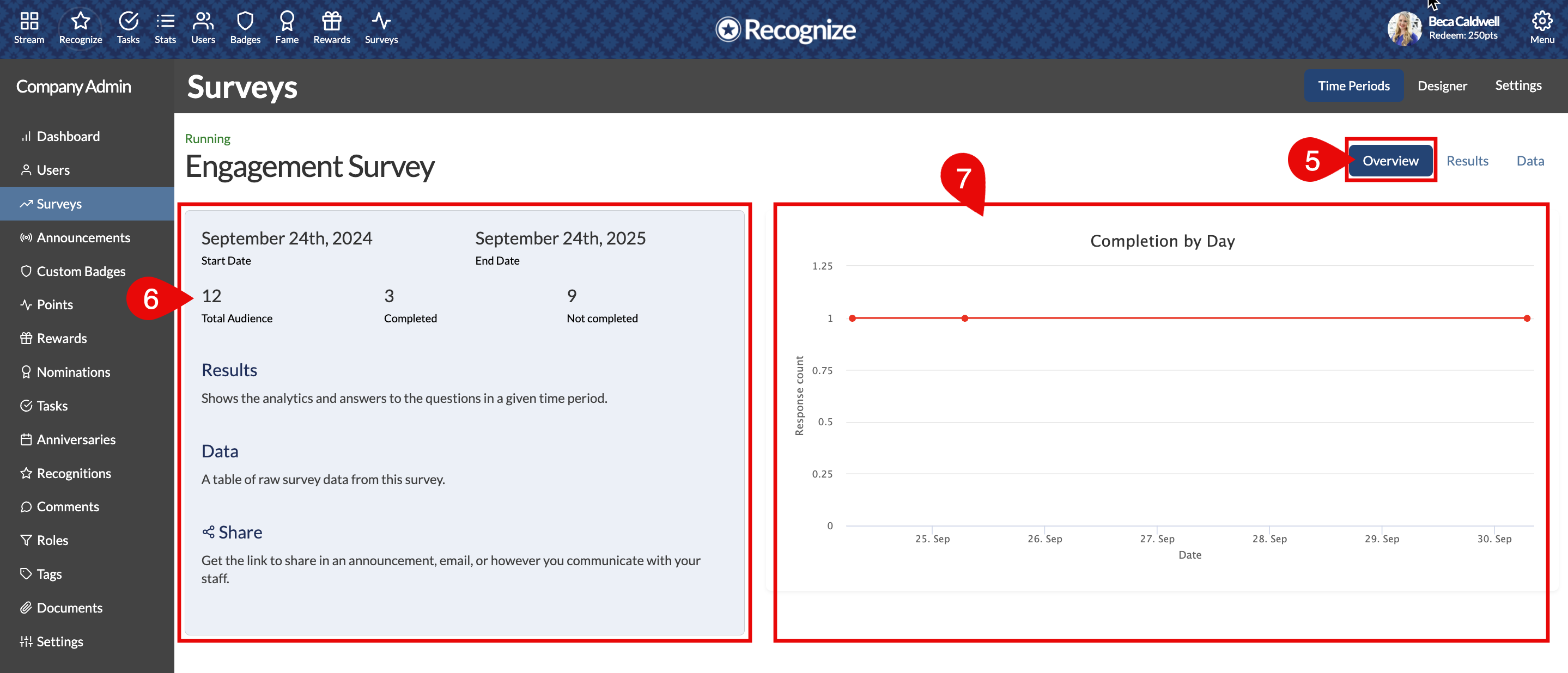Click the September 24th, 2025 end date

560,238
